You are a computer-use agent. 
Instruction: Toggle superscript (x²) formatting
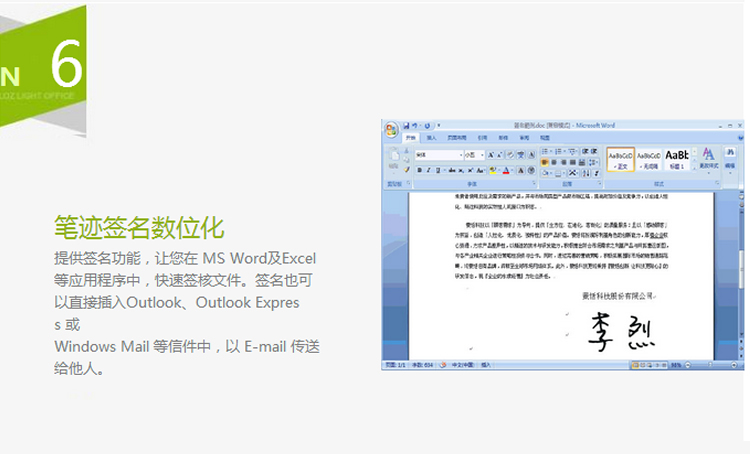click(x=470, y=170)
